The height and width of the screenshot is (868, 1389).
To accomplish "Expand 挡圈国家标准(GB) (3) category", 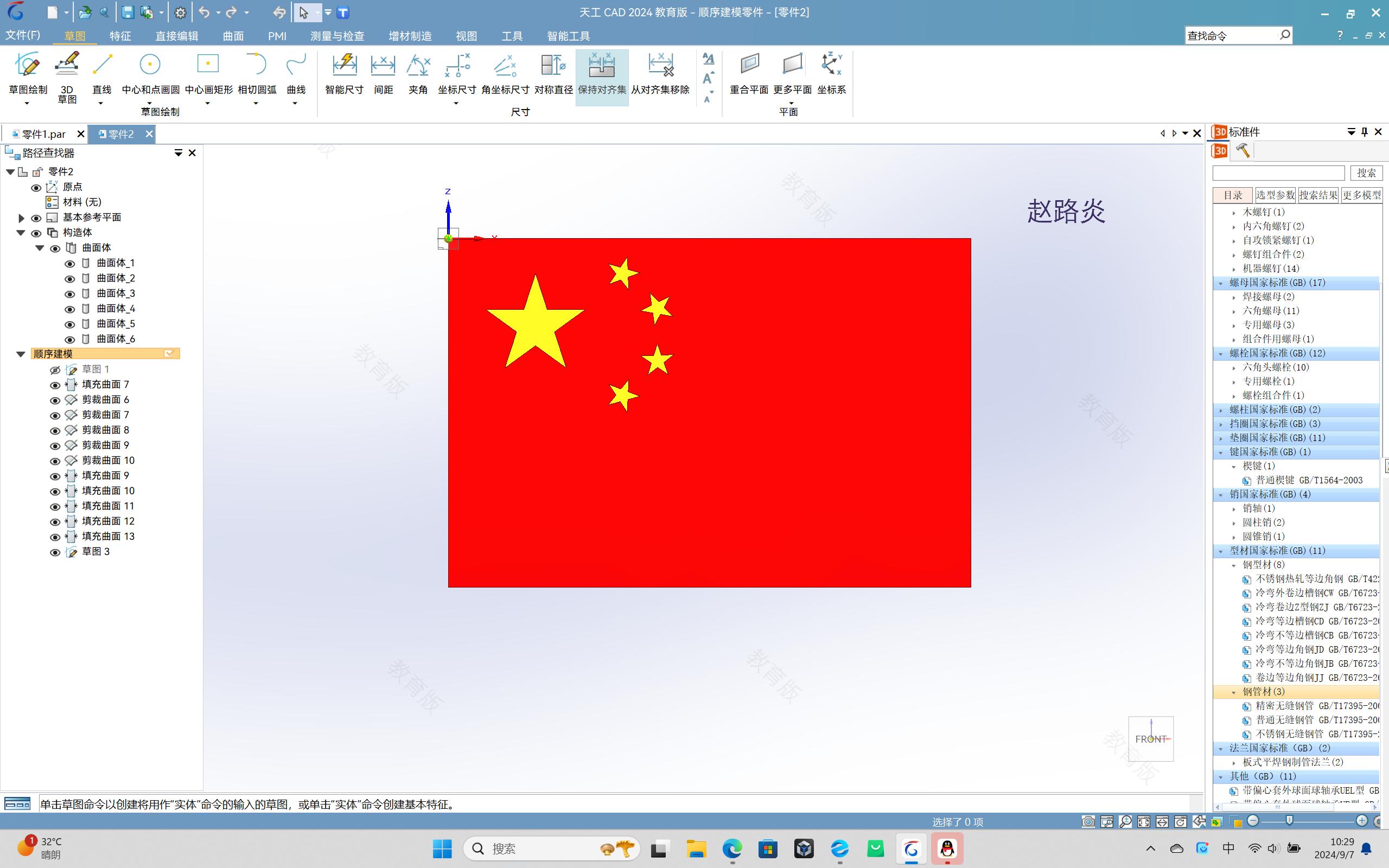I will 1221,424.
